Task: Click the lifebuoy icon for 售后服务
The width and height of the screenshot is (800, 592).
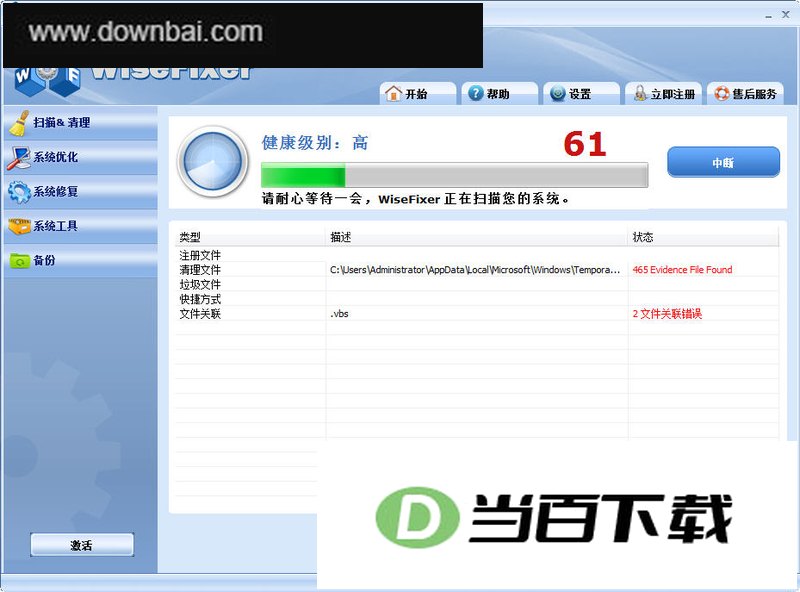Action: 721,93
